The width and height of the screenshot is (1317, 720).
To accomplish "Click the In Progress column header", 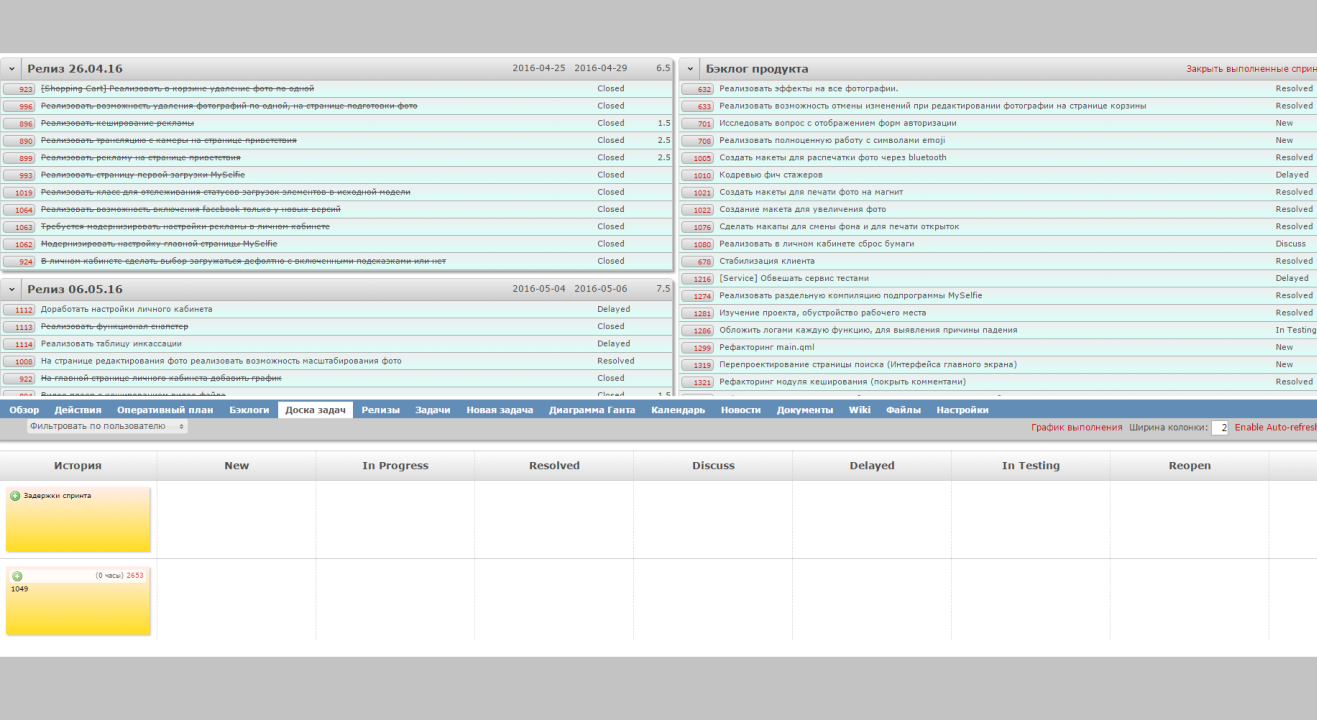I will (x=395, y=466).
